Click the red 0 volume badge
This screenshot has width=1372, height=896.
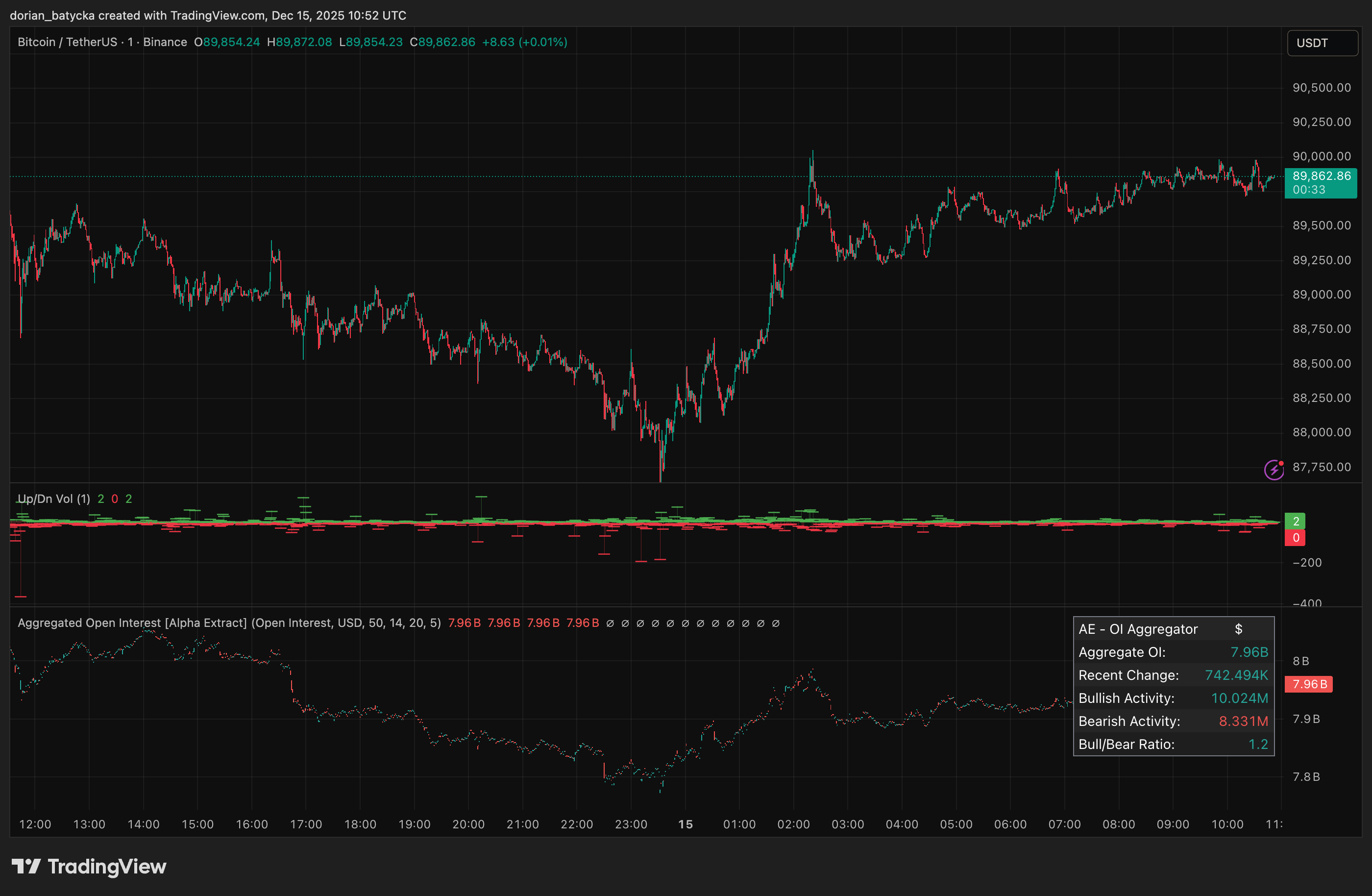pyautogui.click(x=1296, y=538)
